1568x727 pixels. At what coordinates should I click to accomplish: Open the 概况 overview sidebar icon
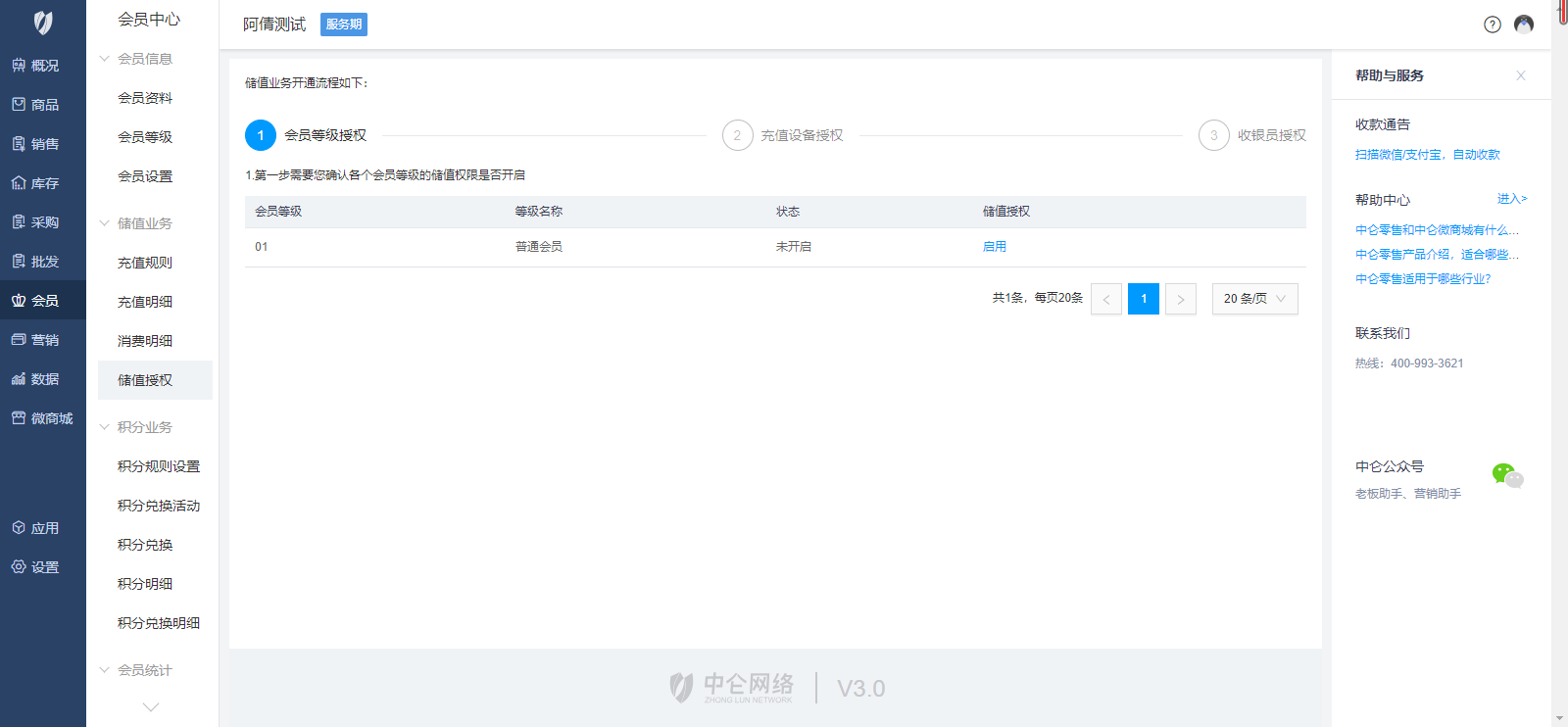(x=36, y=66)
